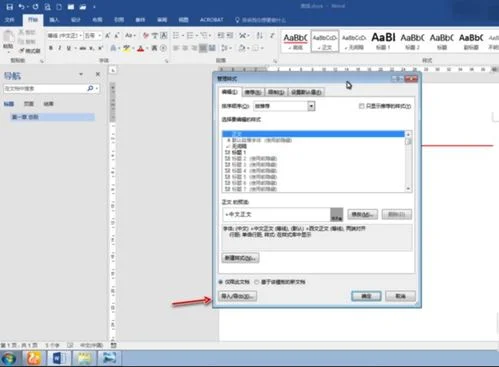Click the numbered list icon

pyautogui.click(x=189, y=35)
